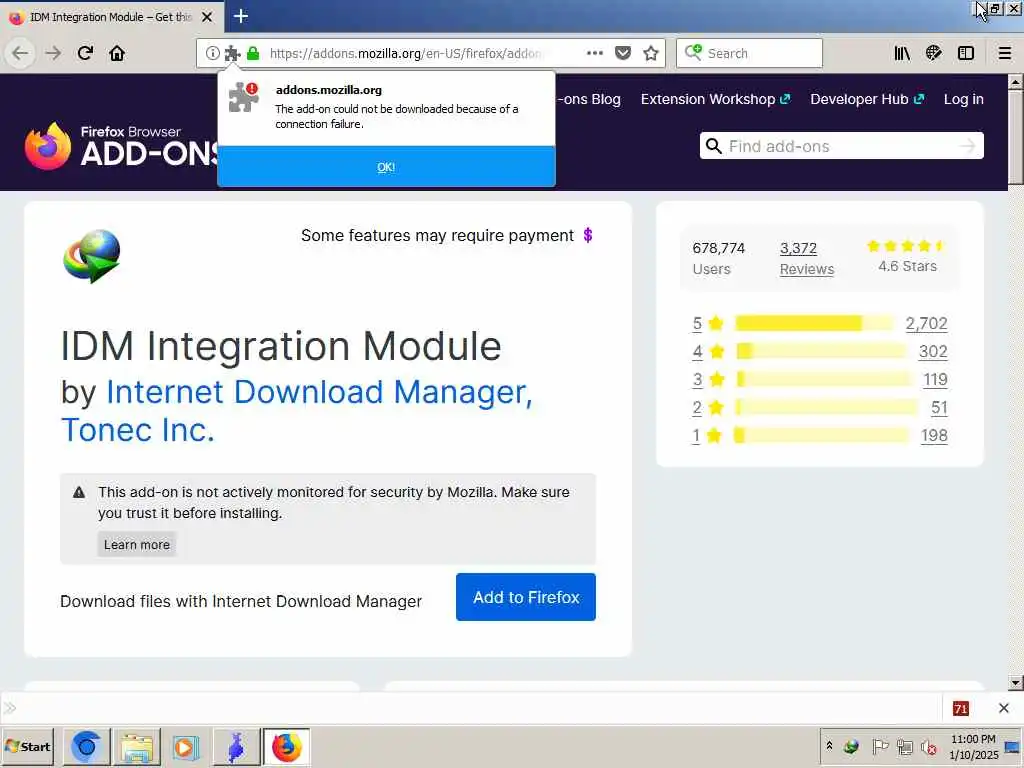
Task: Click the Firefox Browser ADD-ONS logo
Action: click(x=121, y=146)
